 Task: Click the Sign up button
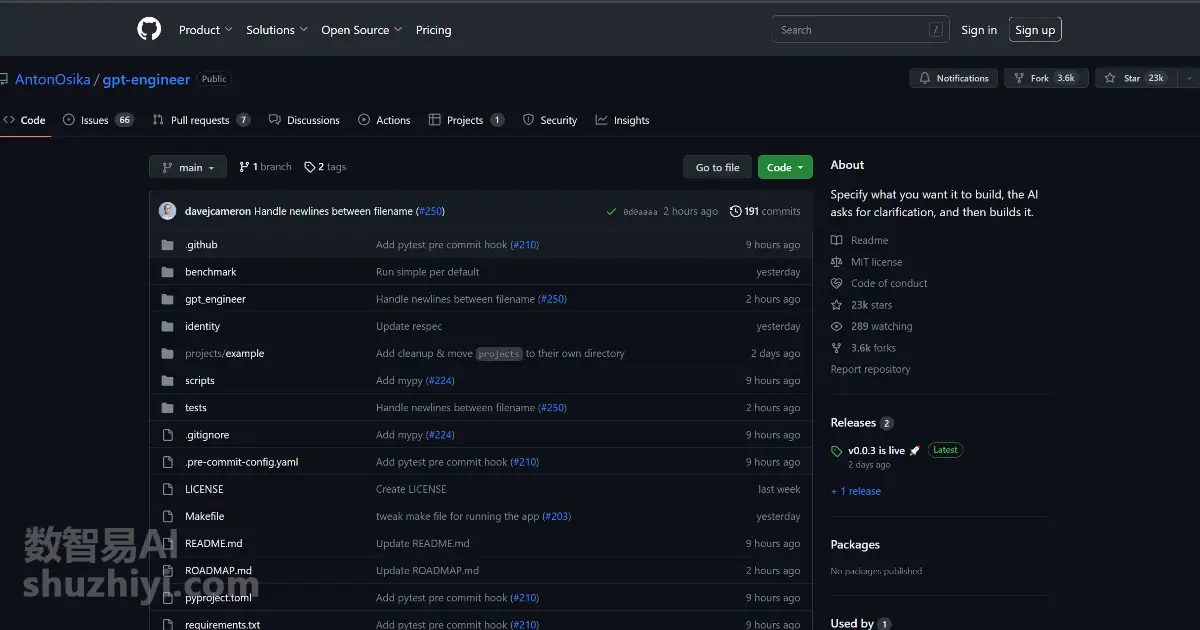coord(1035,30)
